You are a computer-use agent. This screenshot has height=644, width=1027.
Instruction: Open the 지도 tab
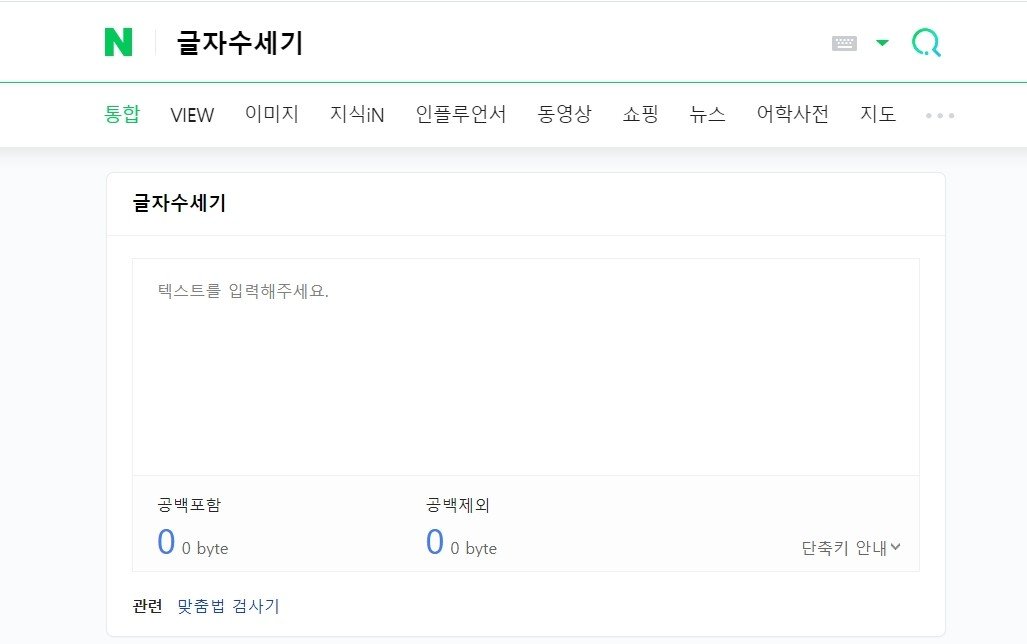[878, 114]
